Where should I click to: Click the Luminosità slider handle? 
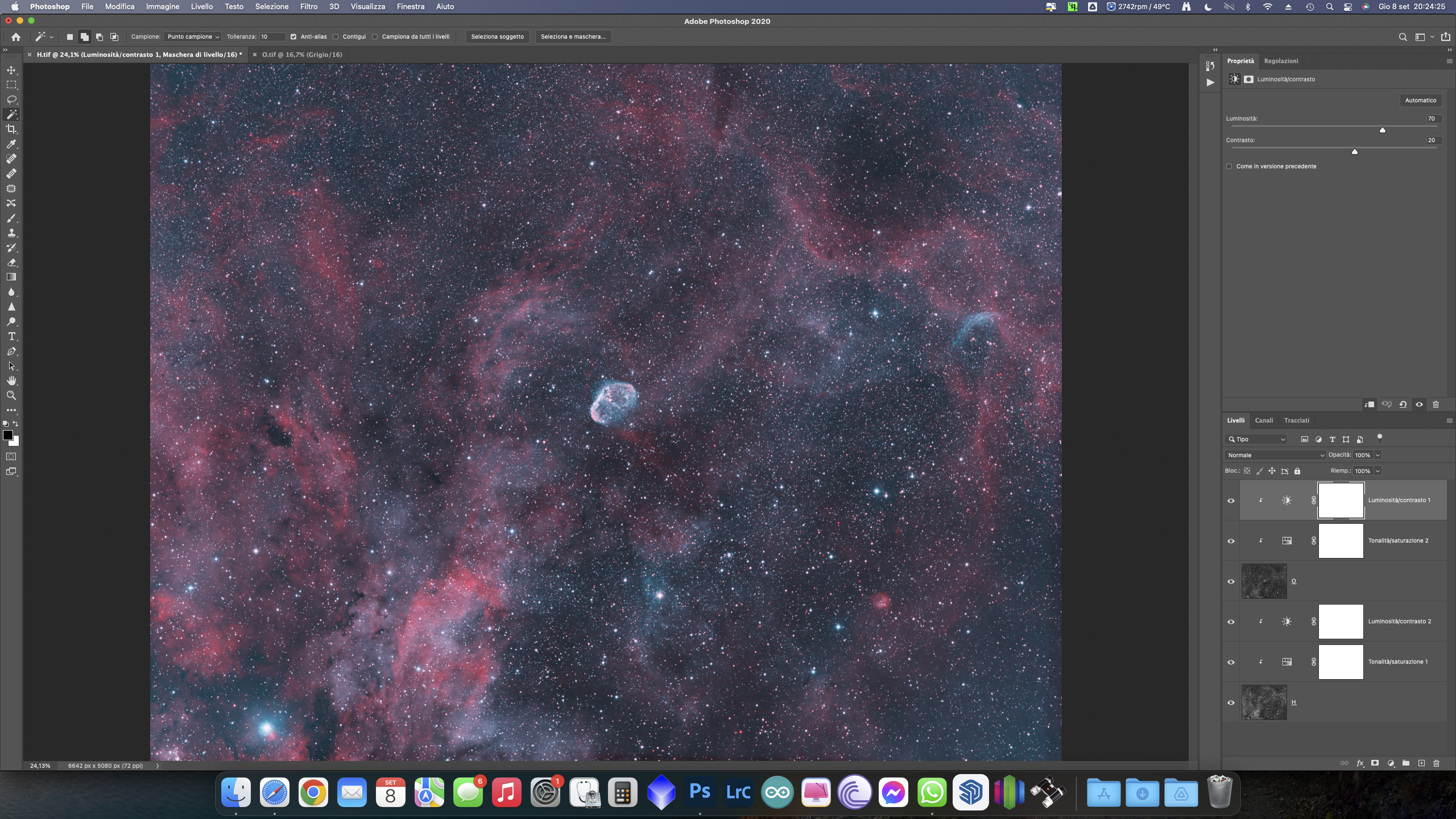point(1383,130)
